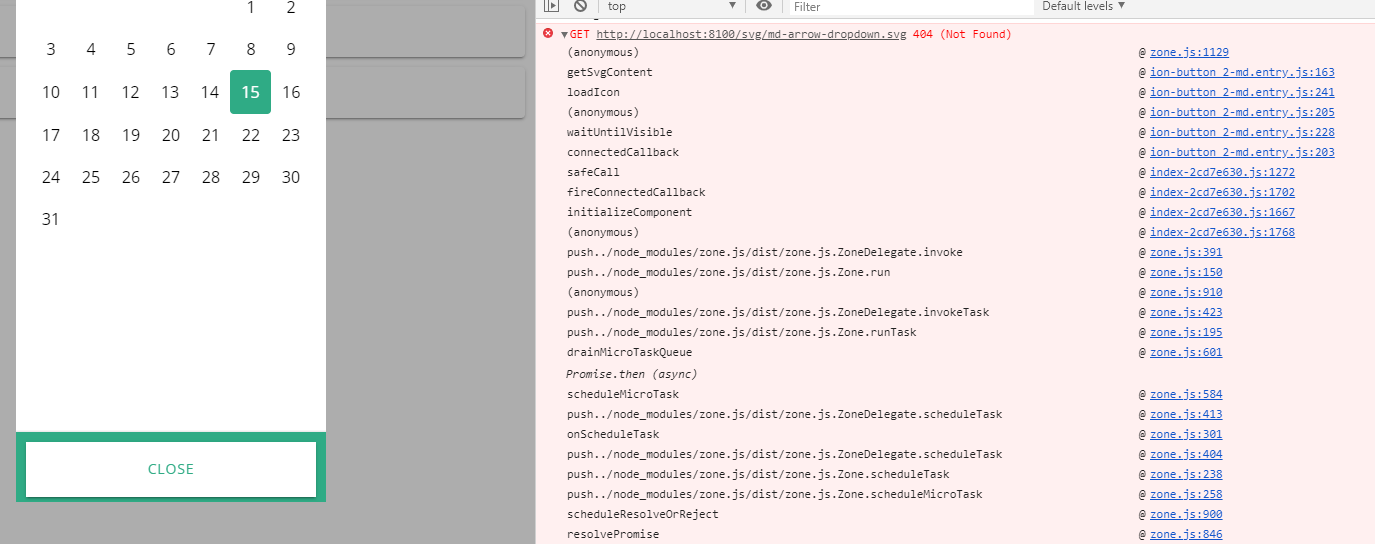Open source link ion-button_2-md.entry.js:241
Image resolution: width=1375 pixels, height=544 pixels.
pyautogui.click(x=1242, y=92)
